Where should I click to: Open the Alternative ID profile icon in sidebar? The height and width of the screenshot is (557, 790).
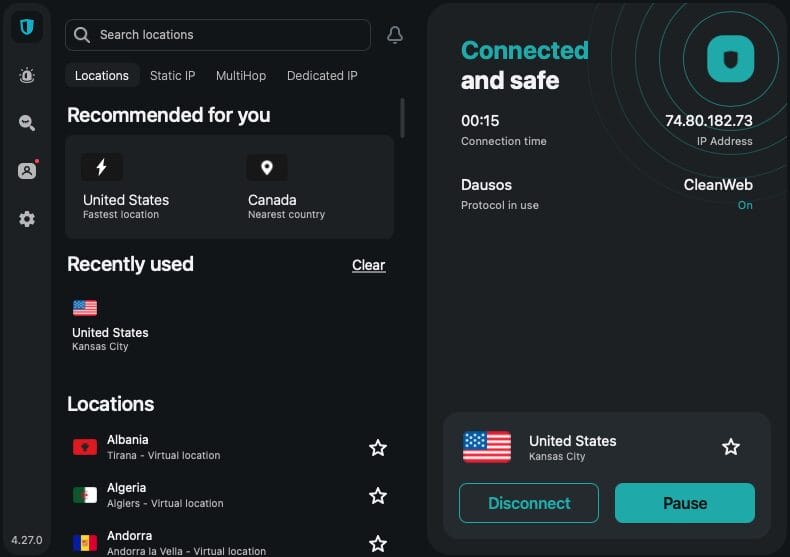pos(28,170)
